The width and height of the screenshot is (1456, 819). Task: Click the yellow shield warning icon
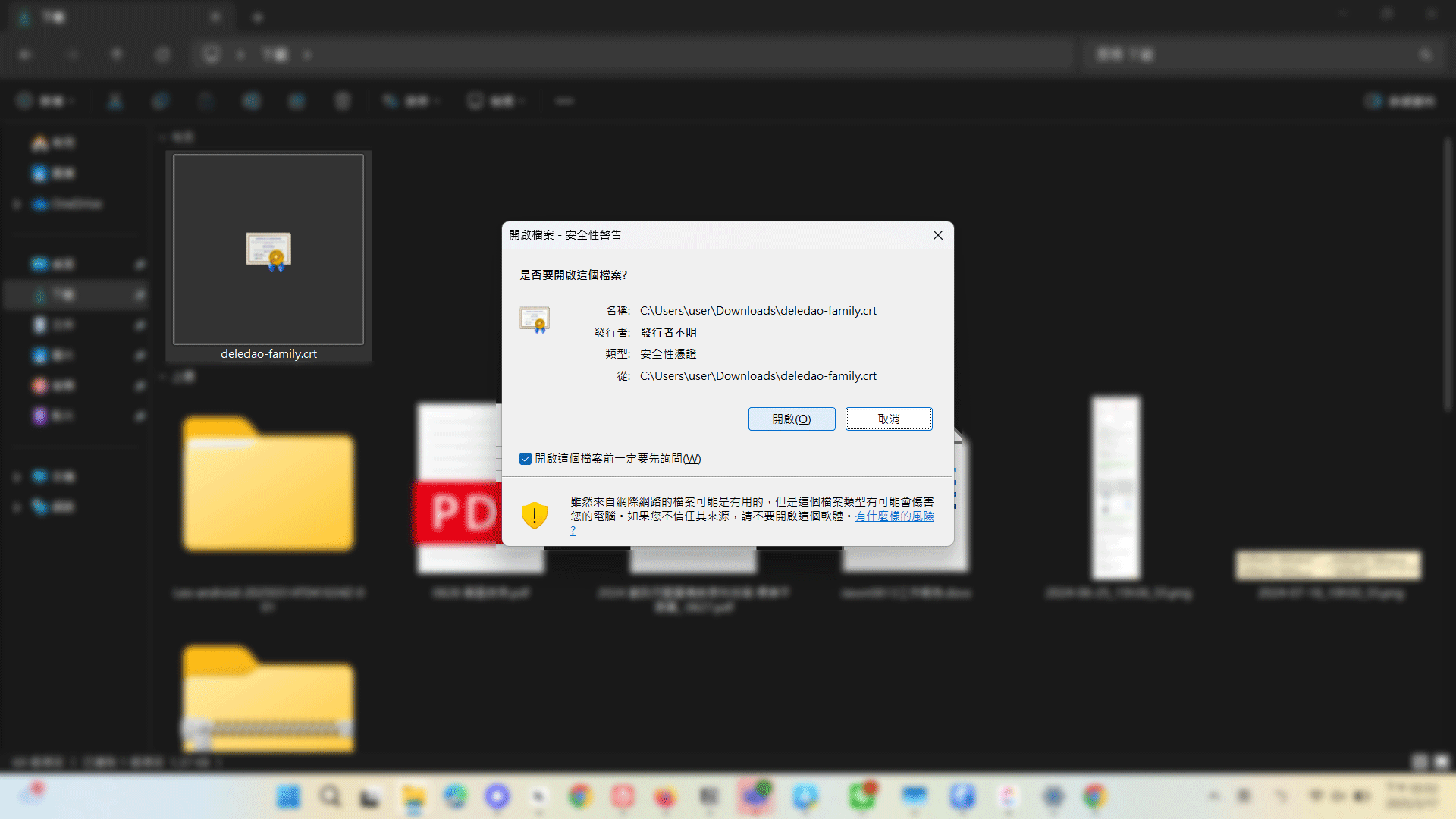pos(535,516)
